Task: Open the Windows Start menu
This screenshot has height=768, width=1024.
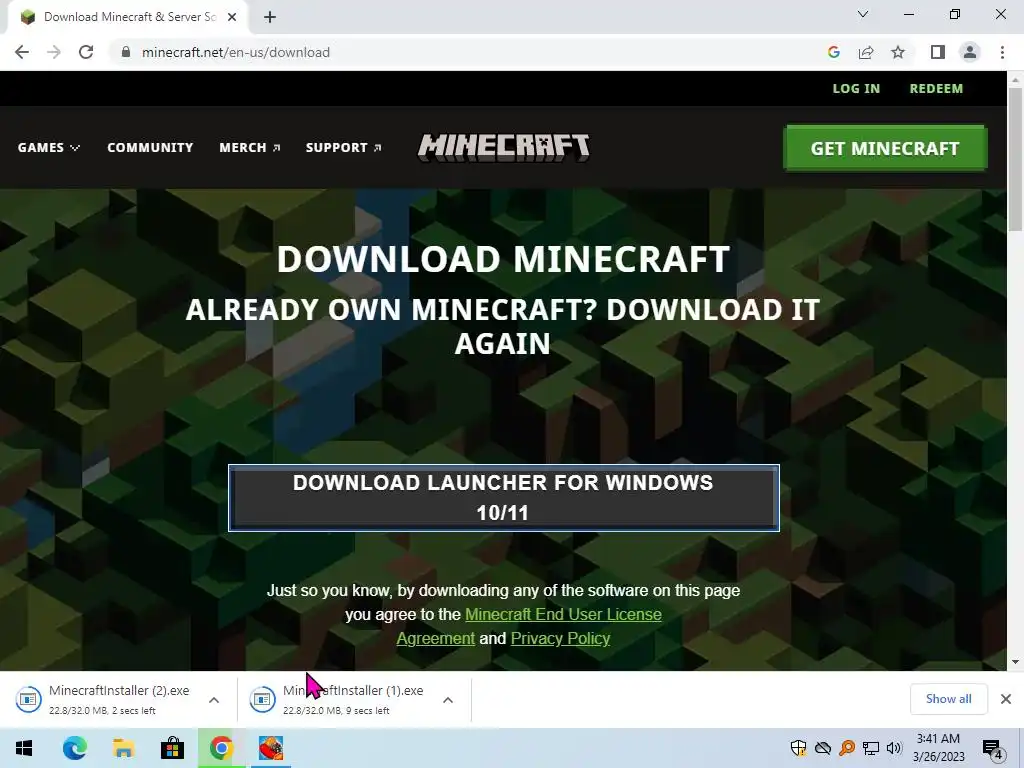Action: (24, 748)
